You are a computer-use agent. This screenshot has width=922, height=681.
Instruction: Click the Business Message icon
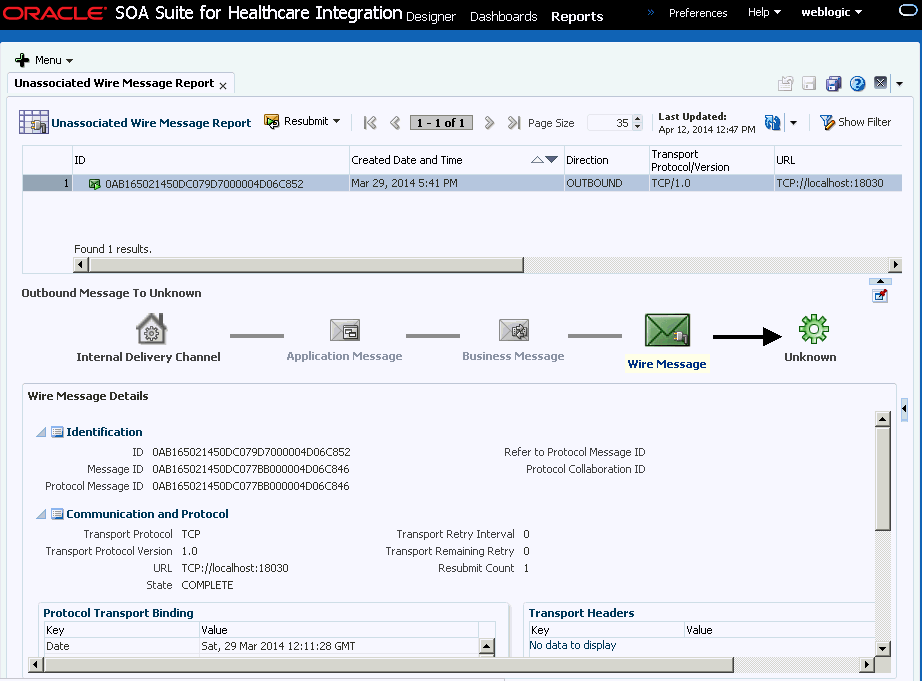coord(513,330)
